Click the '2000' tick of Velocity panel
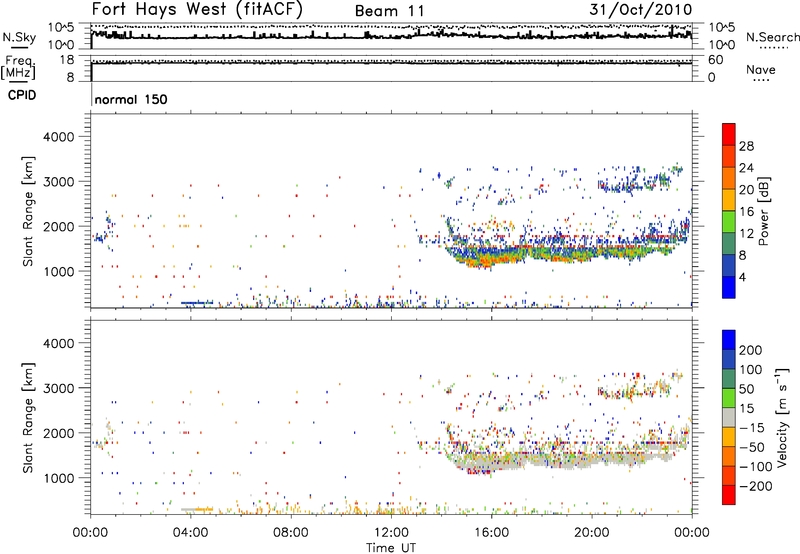The height and width of the screenshot is (554, 800). 58,433
